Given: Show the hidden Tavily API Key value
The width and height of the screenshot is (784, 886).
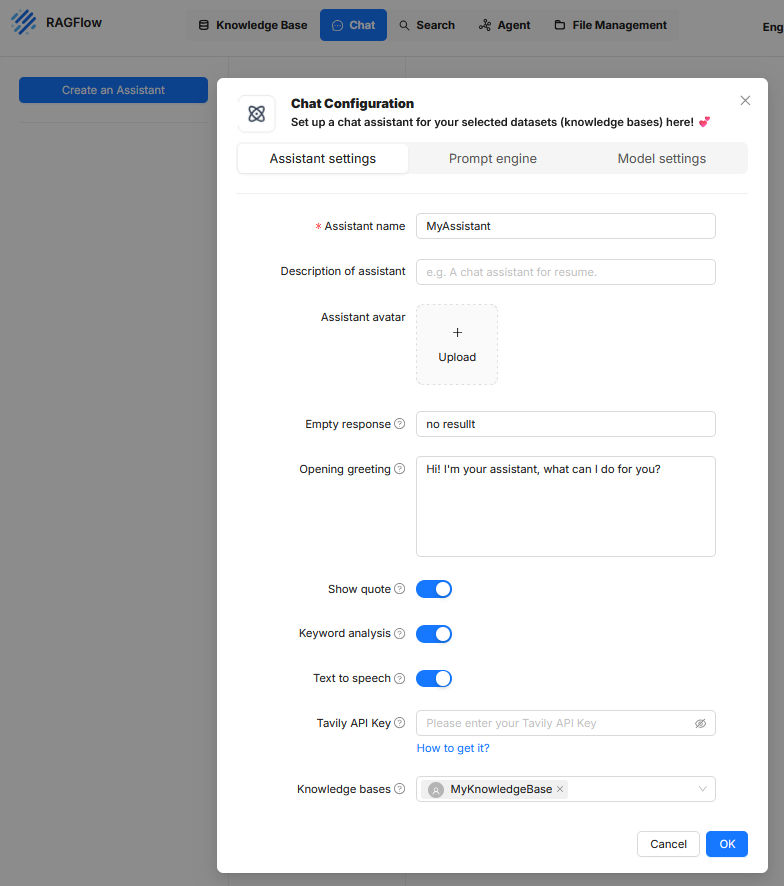Looking at the screenshot, I should coord(700,723).
